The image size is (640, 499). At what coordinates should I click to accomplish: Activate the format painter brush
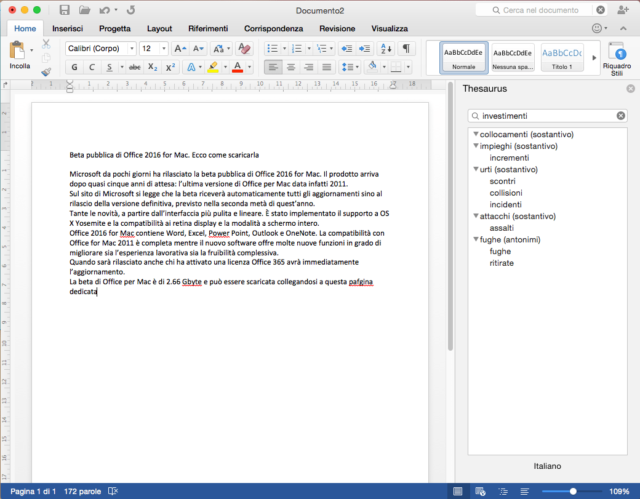pyautogui.click(x=46, y=72)
